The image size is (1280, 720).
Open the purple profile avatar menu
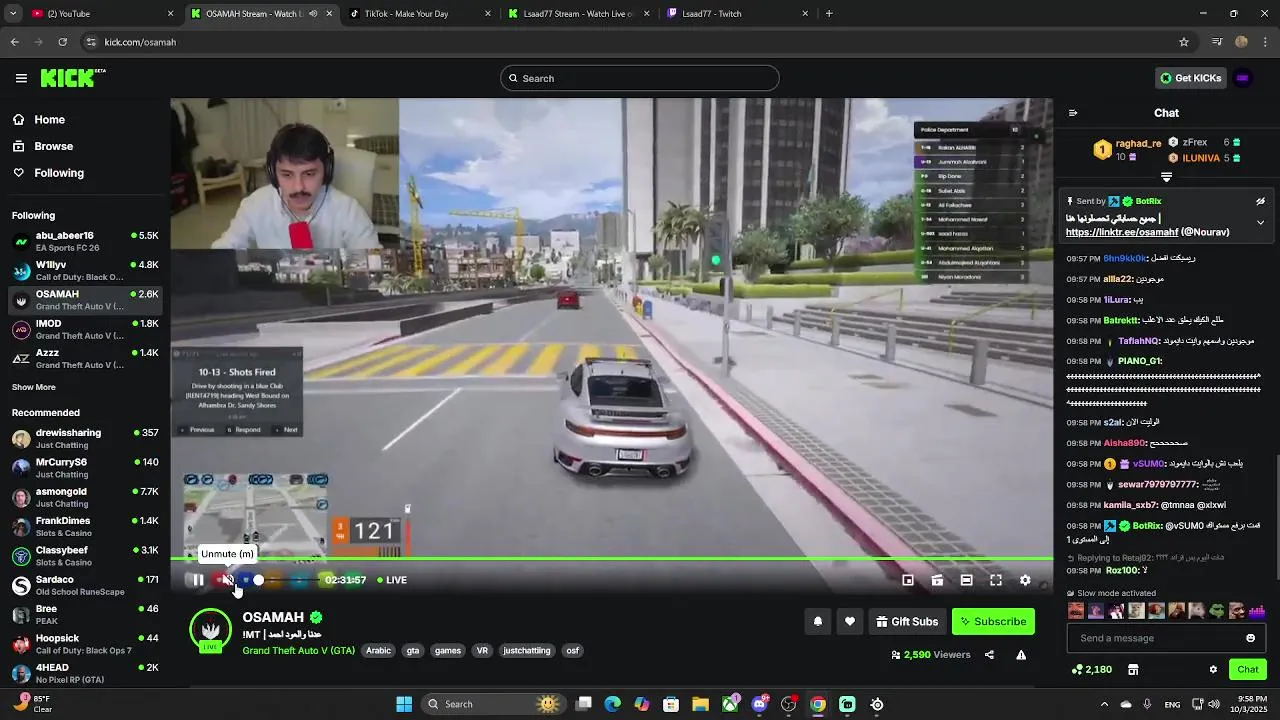coord(1242,78)
